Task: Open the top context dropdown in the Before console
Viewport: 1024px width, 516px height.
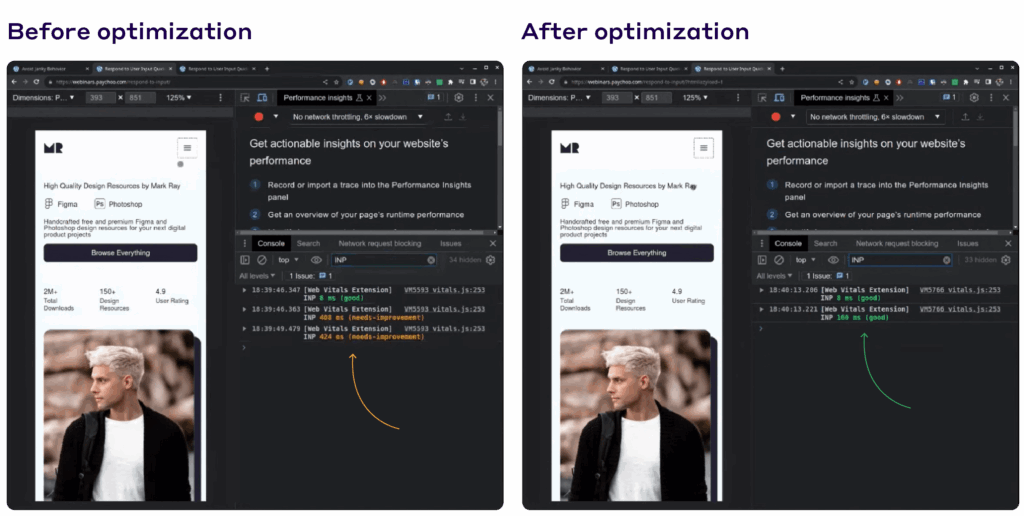Action: (x=288, y=260)
